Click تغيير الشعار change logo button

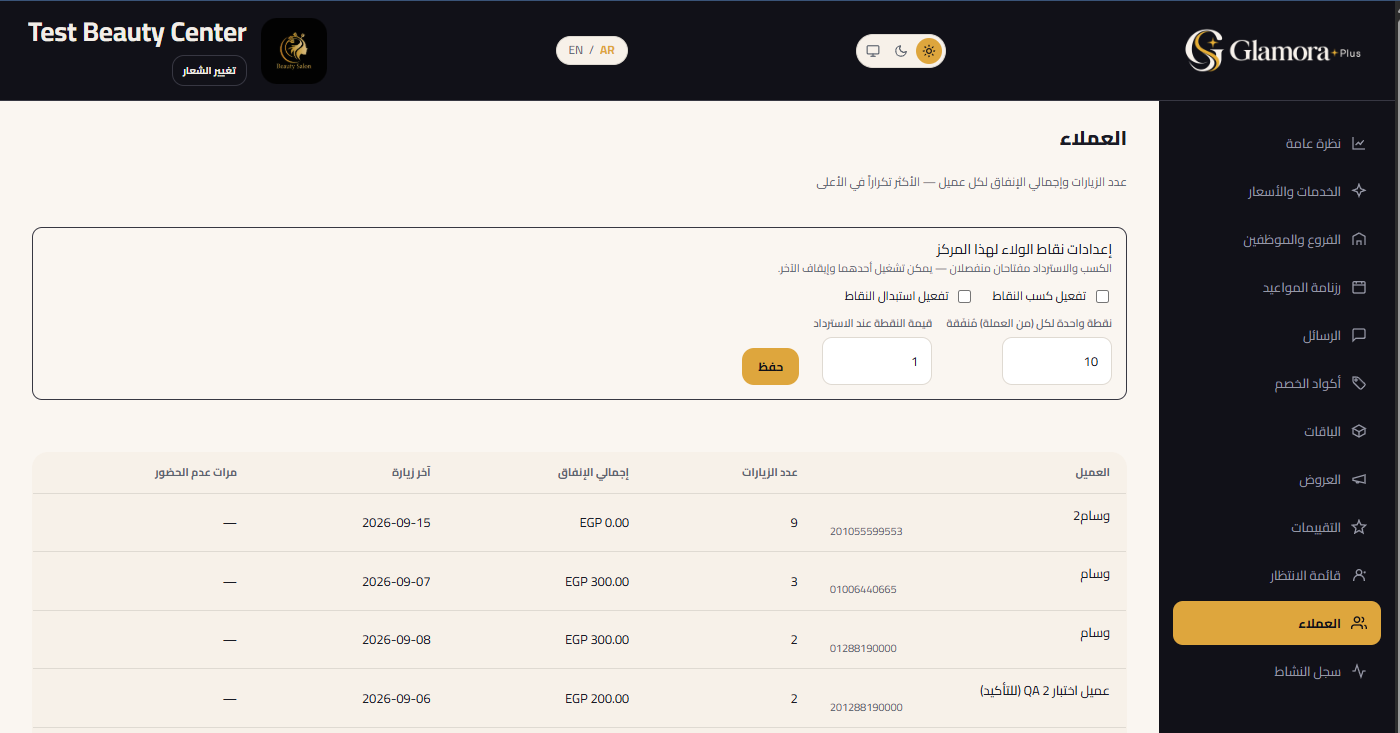(x=209, y=71)
